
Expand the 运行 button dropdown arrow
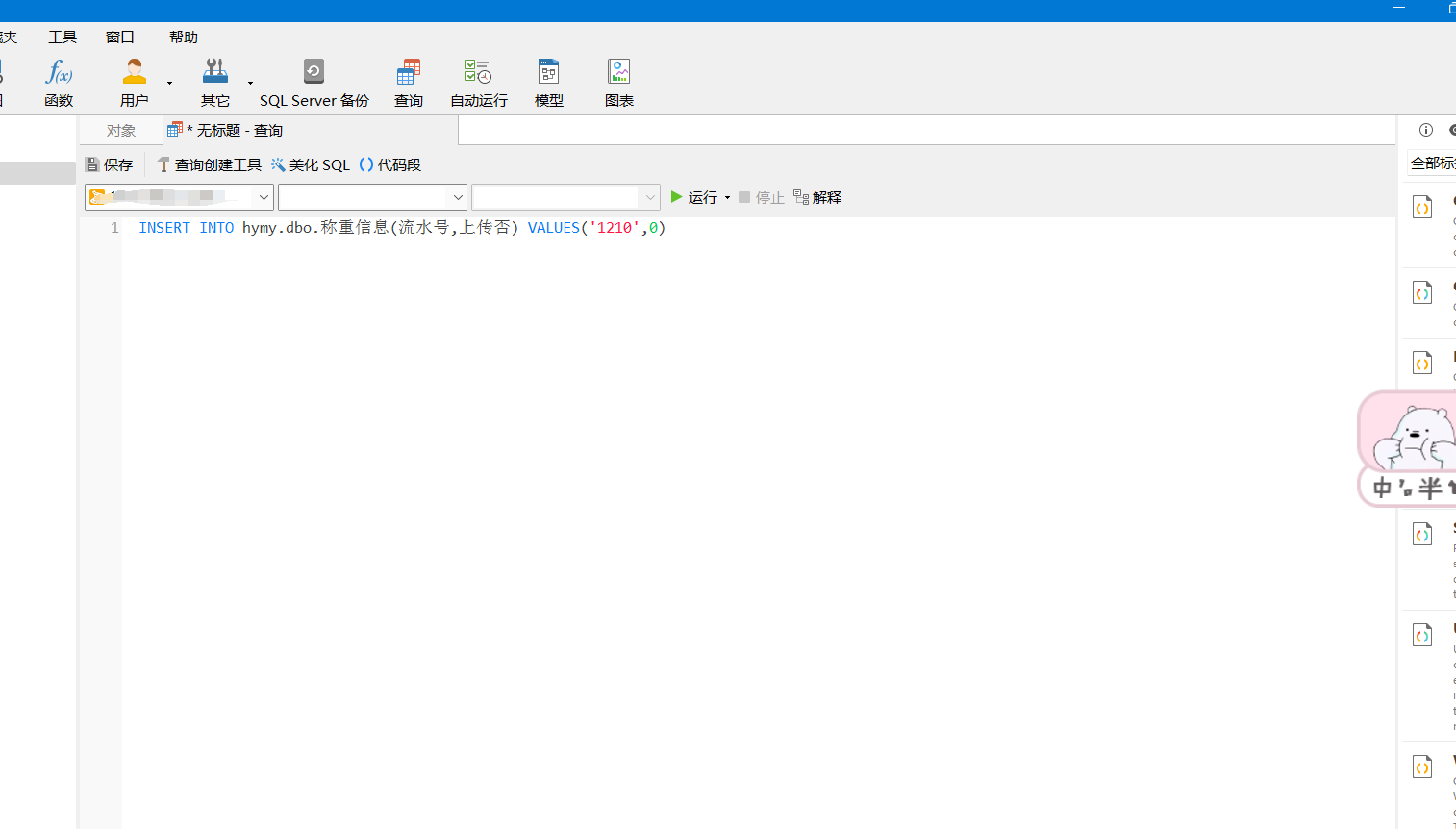tap(728, 196)
